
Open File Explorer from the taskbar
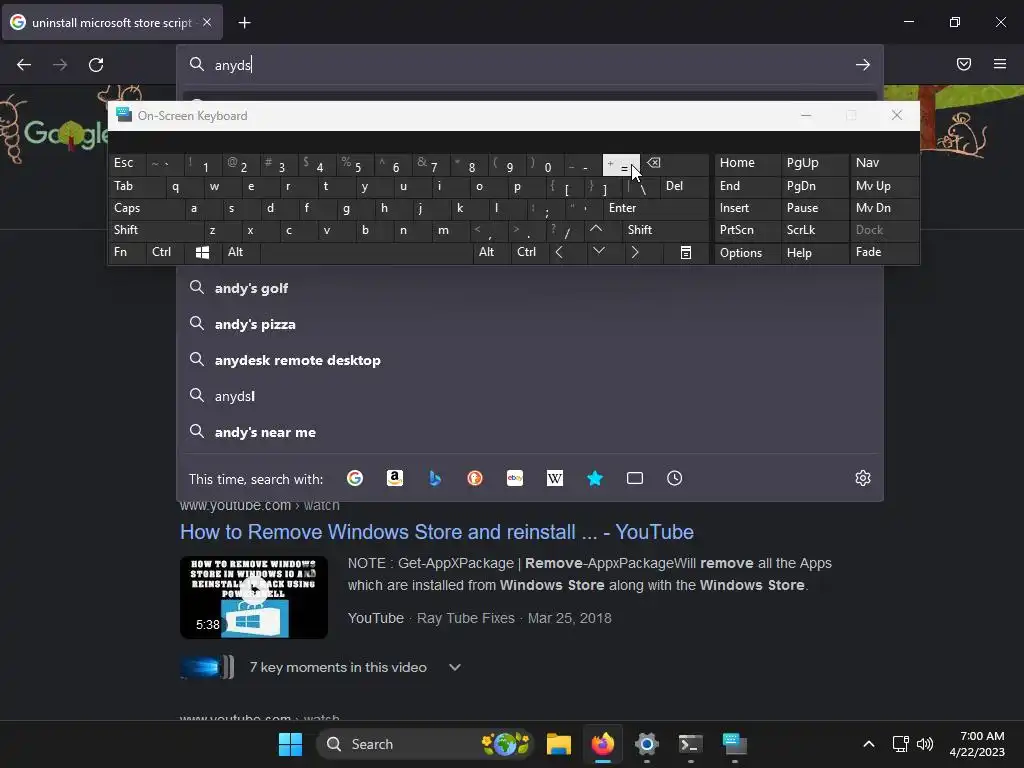tap(558, 744)
